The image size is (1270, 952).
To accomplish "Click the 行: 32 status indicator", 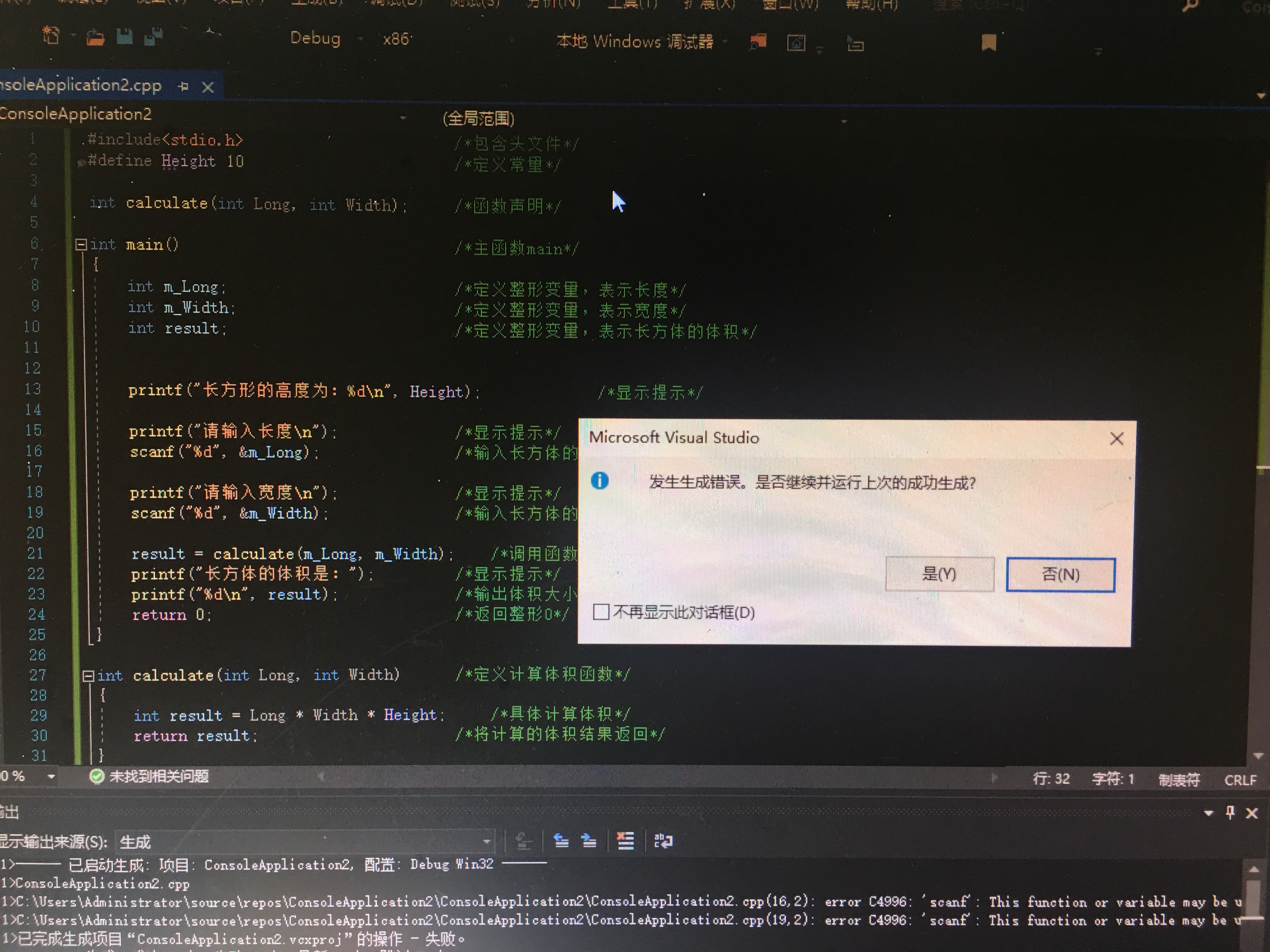I will pos(1051,779).
